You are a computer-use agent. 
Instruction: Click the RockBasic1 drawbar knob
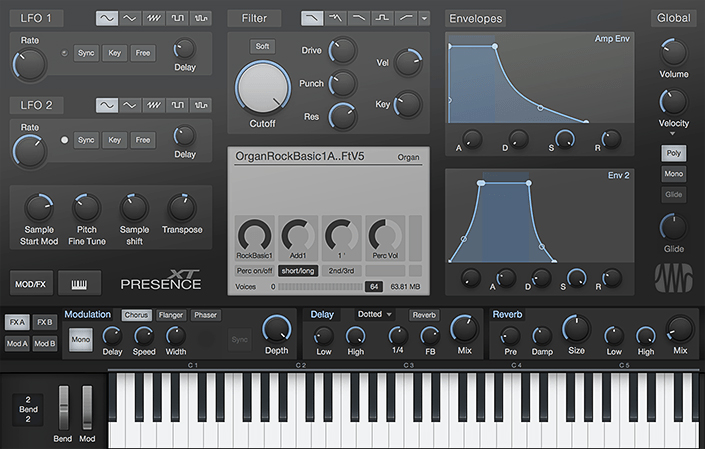(254, 236)
